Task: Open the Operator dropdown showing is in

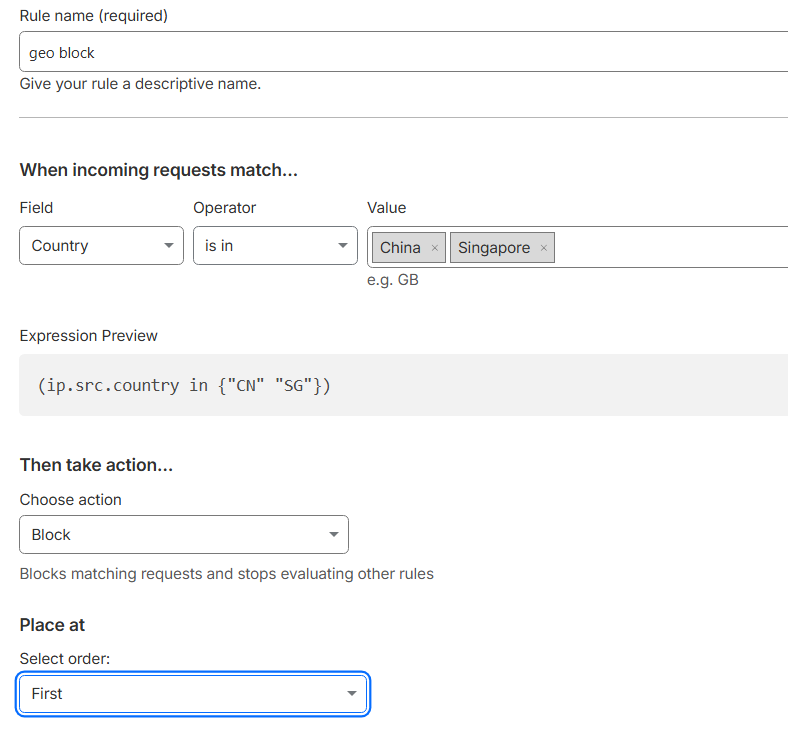Action: [x=275, y=246]
